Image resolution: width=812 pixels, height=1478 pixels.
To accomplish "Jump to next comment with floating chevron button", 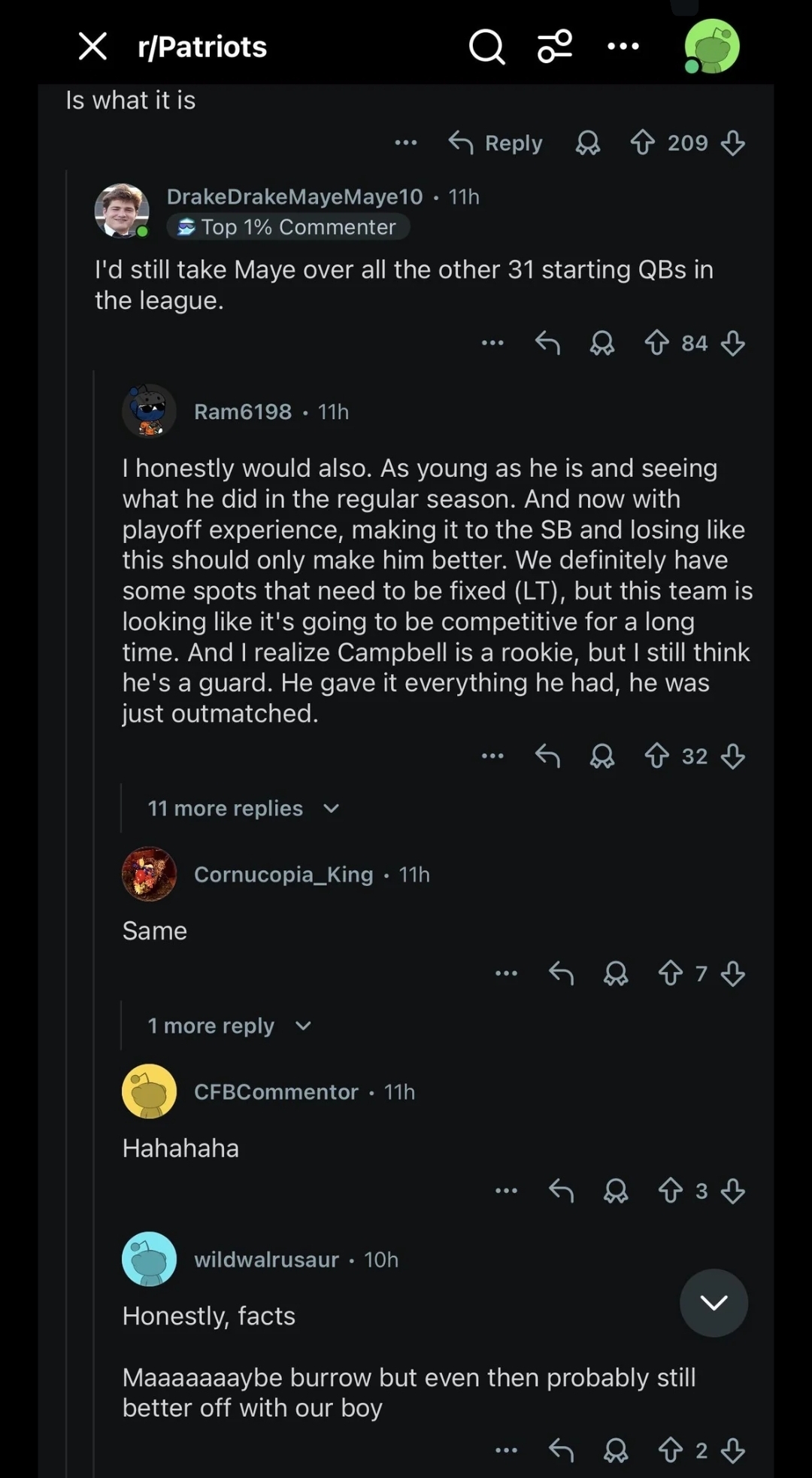I will click(714, 1303).
